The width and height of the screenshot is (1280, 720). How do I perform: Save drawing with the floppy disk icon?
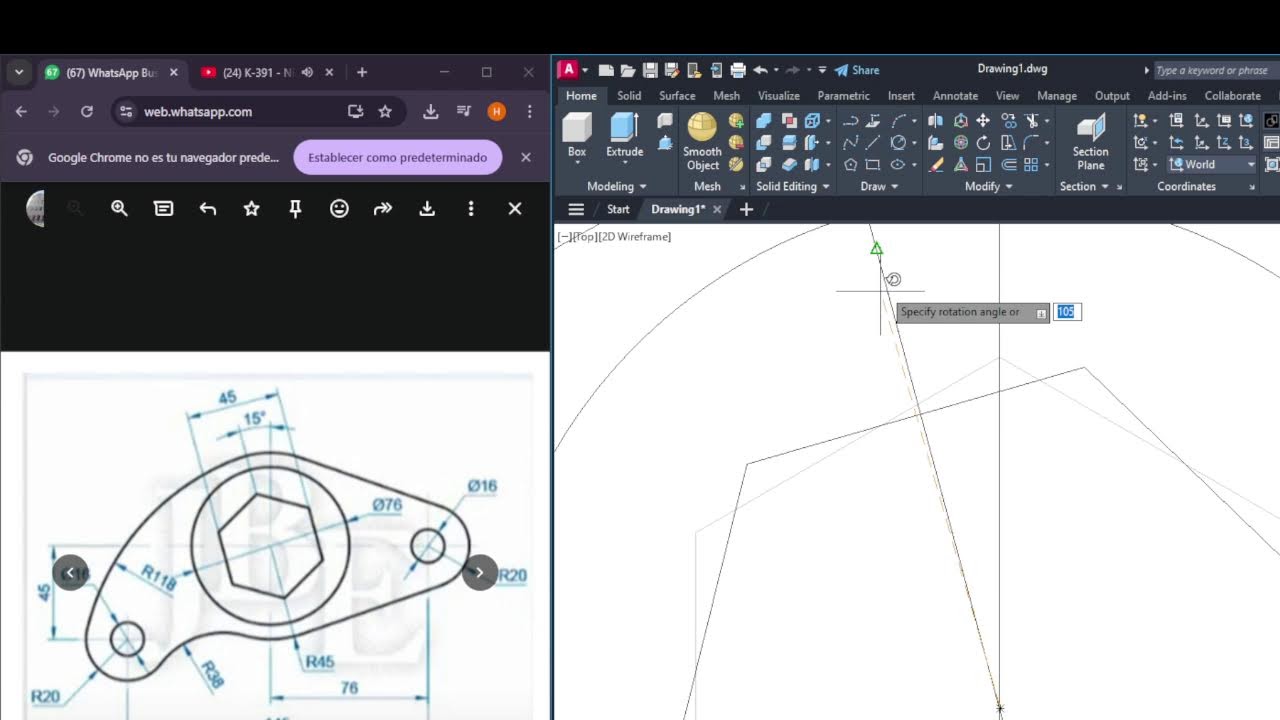pyautogui.click(x=650, y=70)
